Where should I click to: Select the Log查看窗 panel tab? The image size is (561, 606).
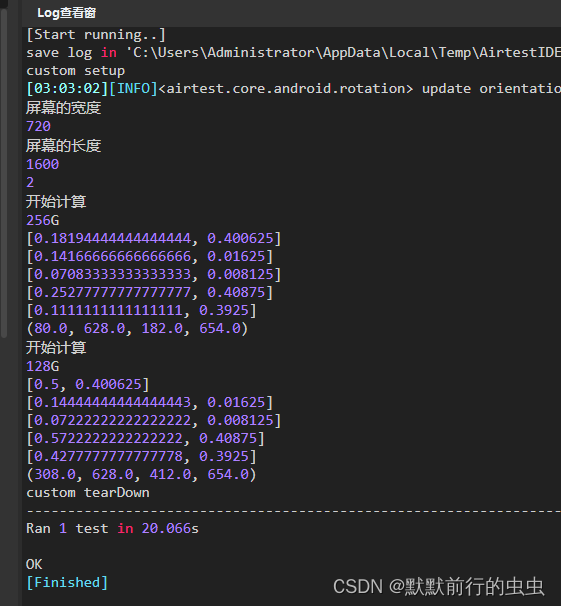point(66,13)
